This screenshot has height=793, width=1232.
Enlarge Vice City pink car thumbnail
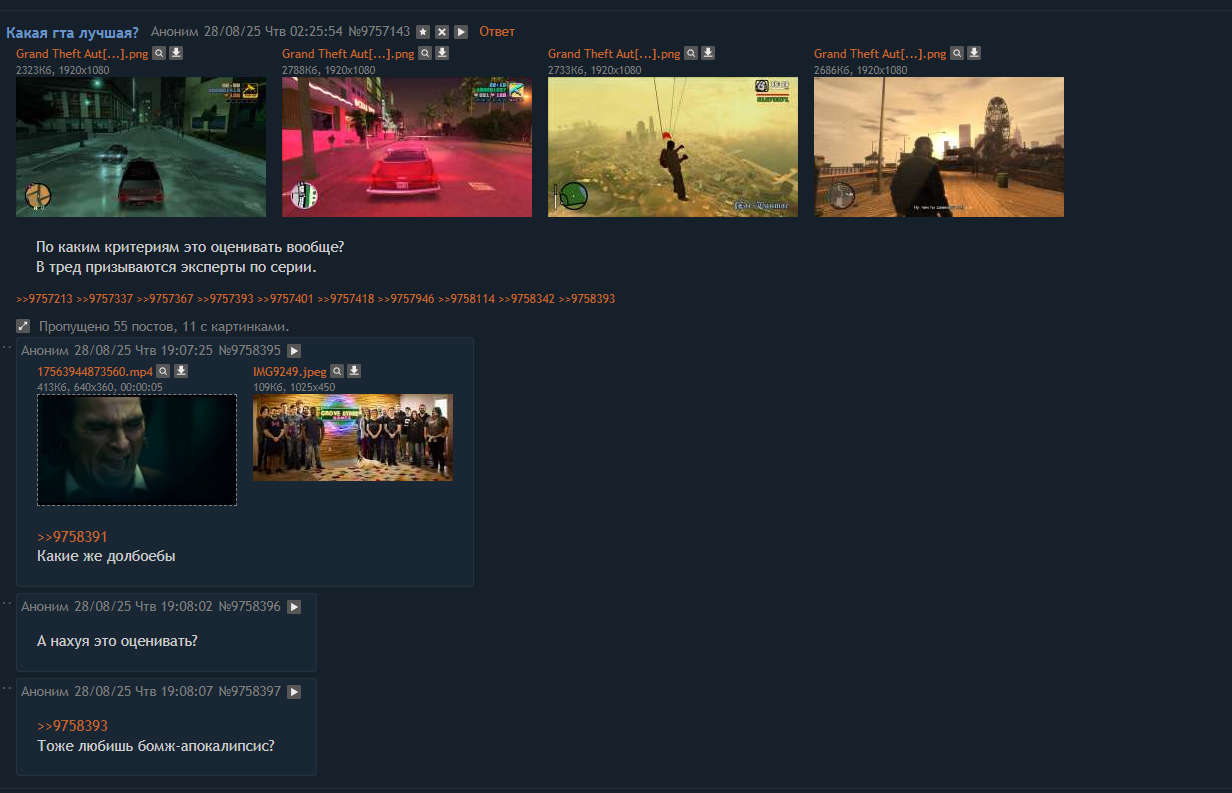[x=407, y=147]
